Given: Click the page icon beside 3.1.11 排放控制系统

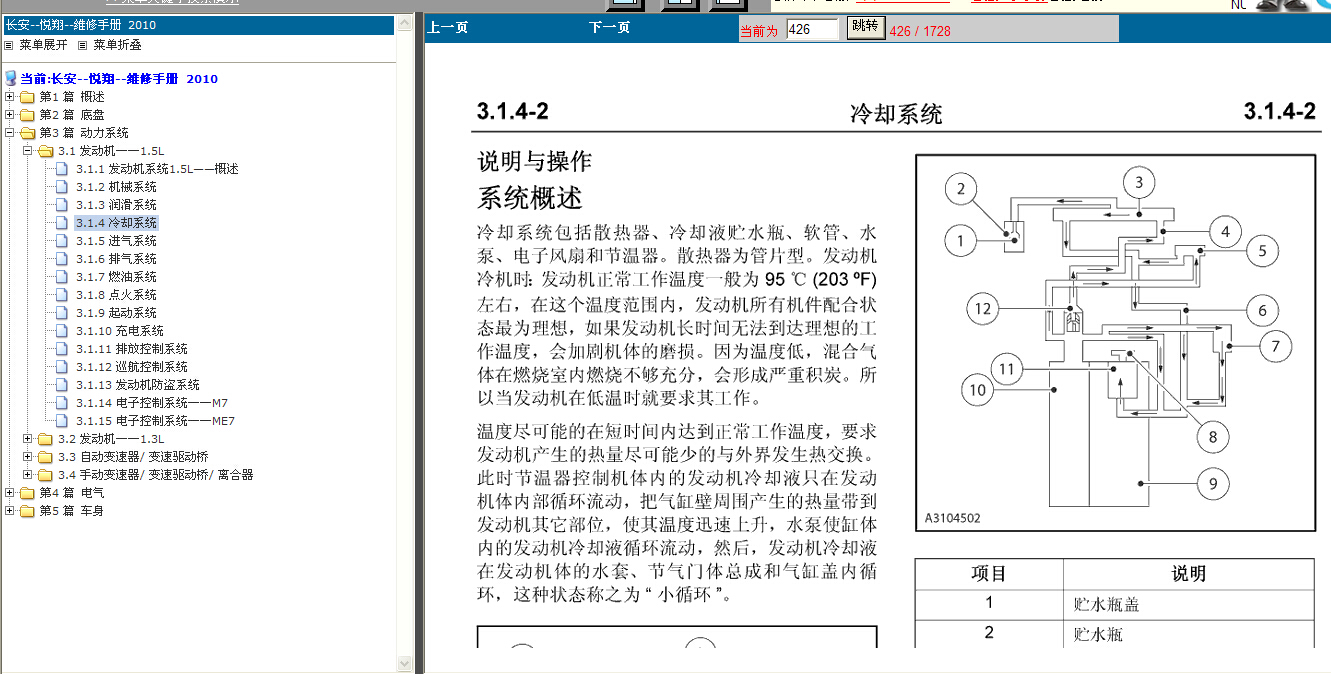Looking at the screenshot, I should 63,349.
